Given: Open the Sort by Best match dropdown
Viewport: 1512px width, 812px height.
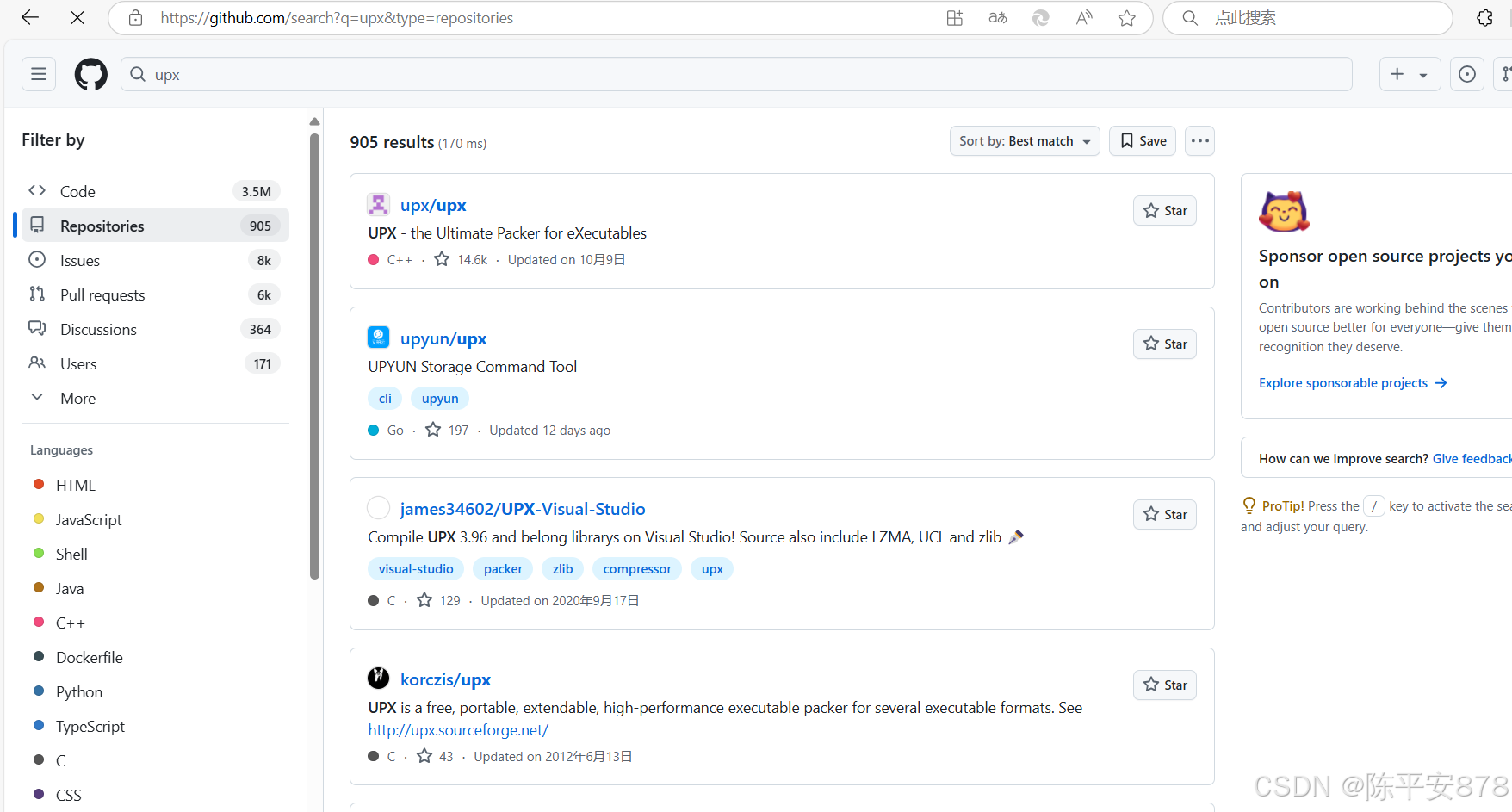Looking at the screenshot, I should 1025,140.
